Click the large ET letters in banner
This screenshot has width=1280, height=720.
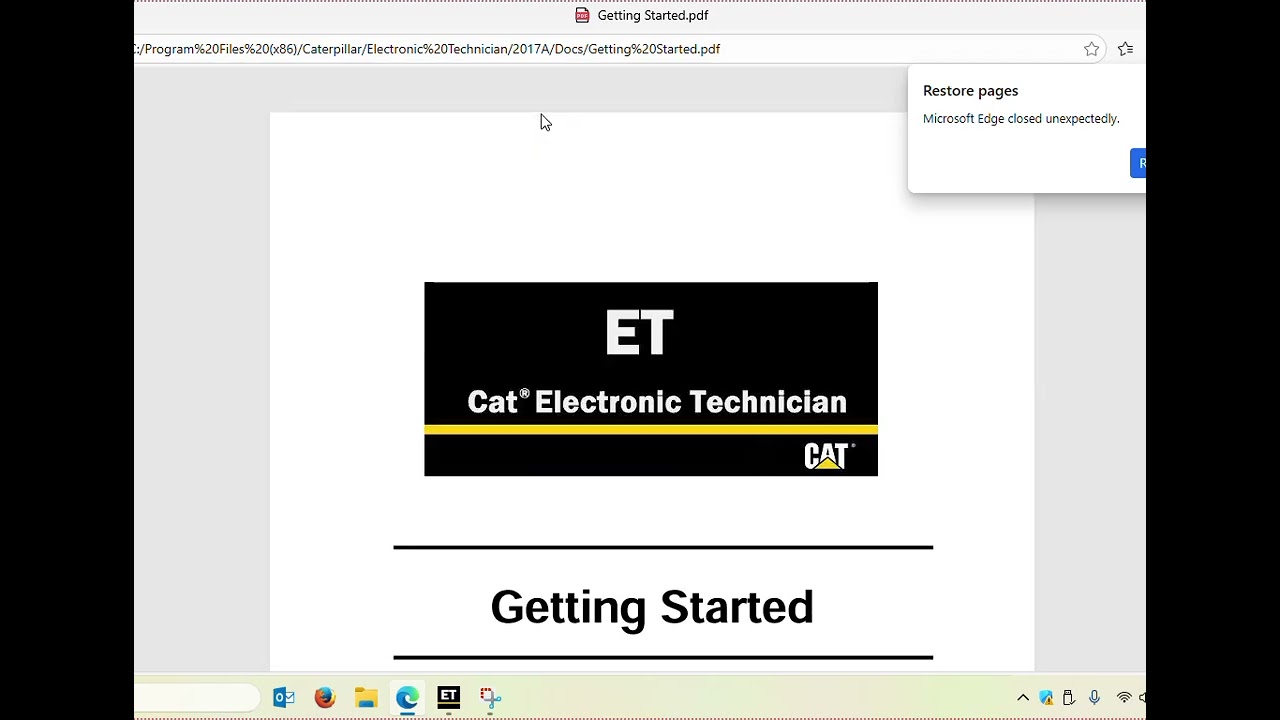[640, 333]
